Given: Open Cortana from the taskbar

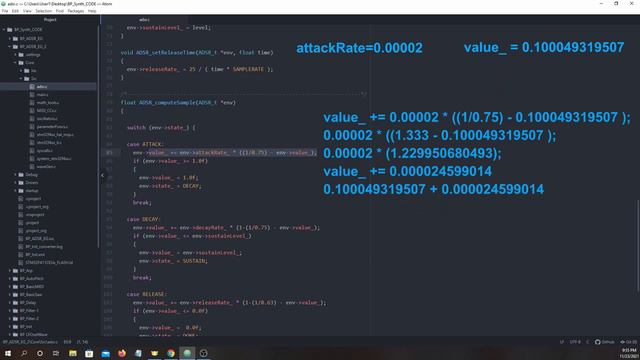Looking at the screenshot, I should coord(40,353).
